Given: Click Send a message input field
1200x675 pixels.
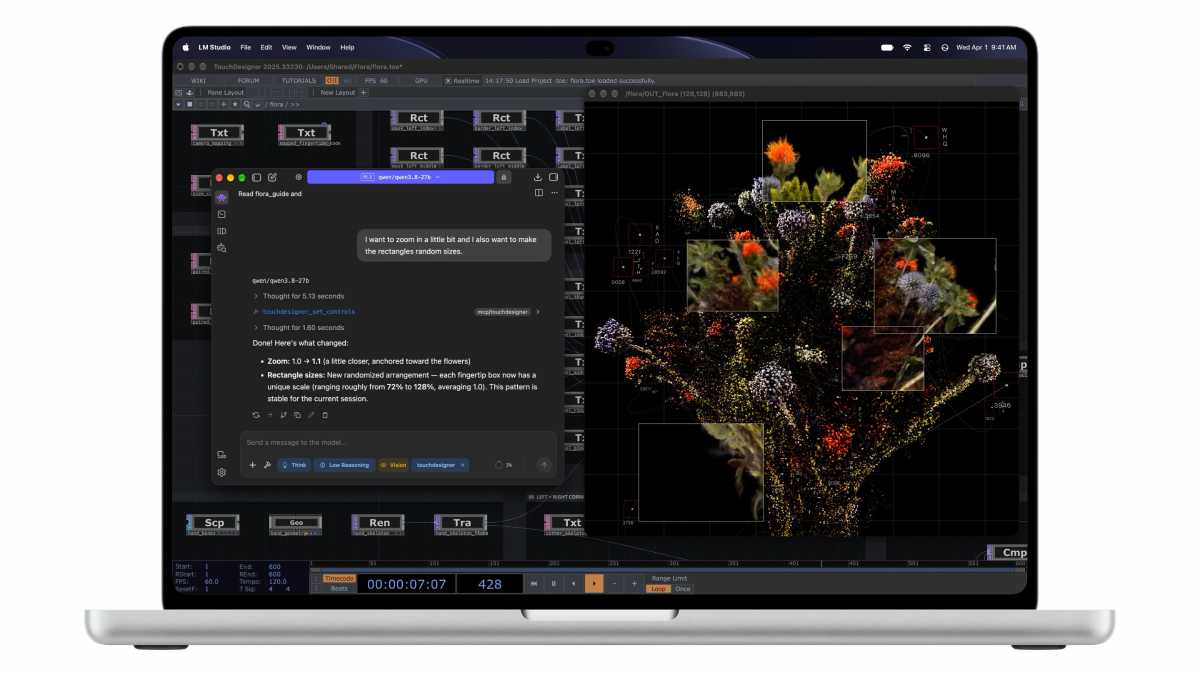Looking at the screenshot, I should (398, 442).
